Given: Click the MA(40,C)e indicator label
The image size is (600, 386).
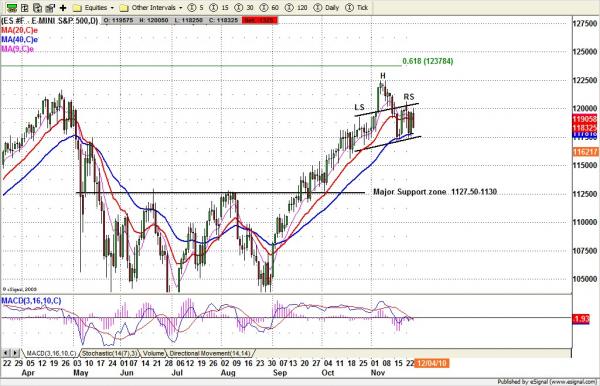Looking at the screenshot, I should tap(20, 39).
